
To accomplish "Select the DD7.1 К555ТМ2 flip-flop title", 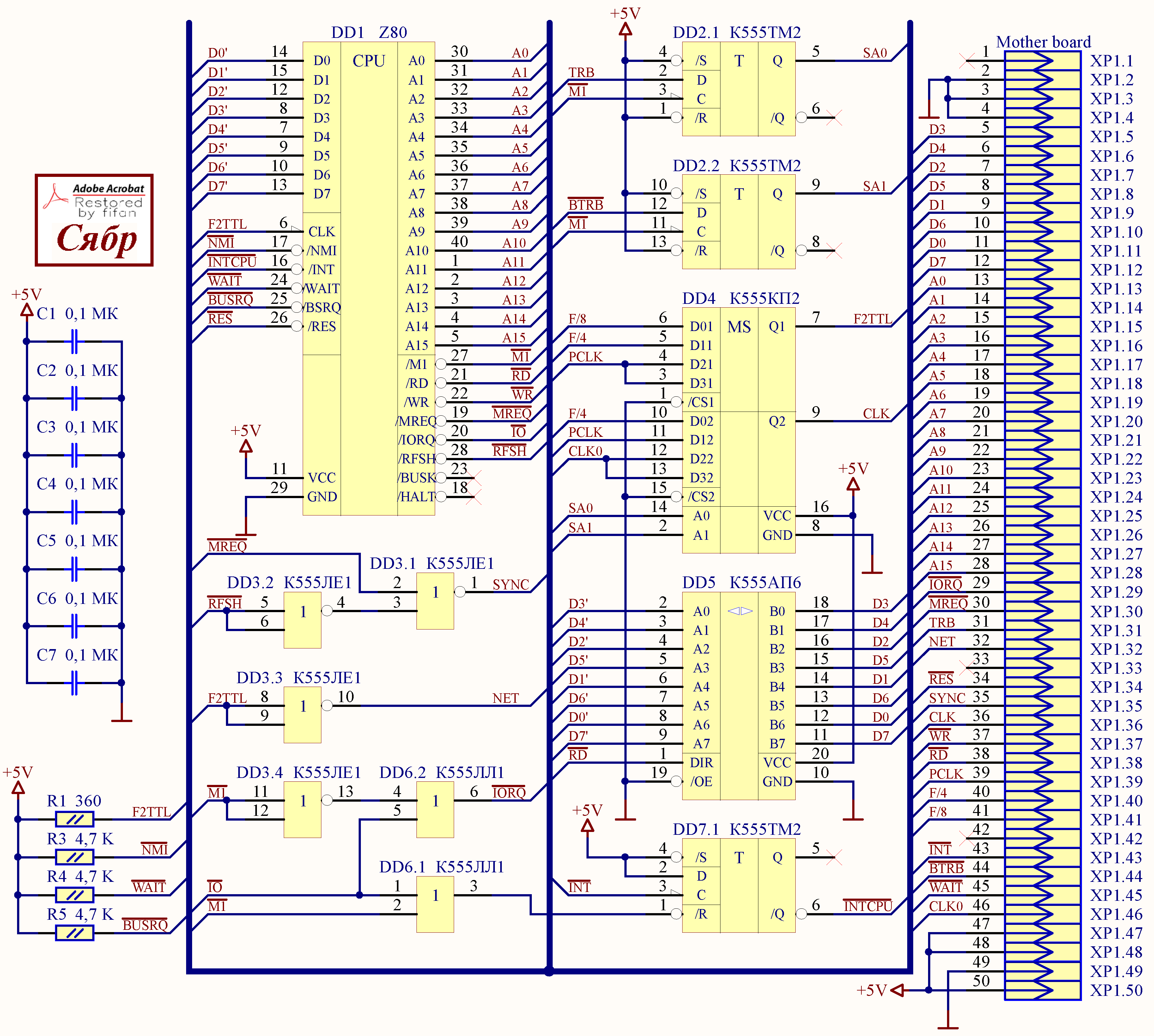I will point(737,829).
